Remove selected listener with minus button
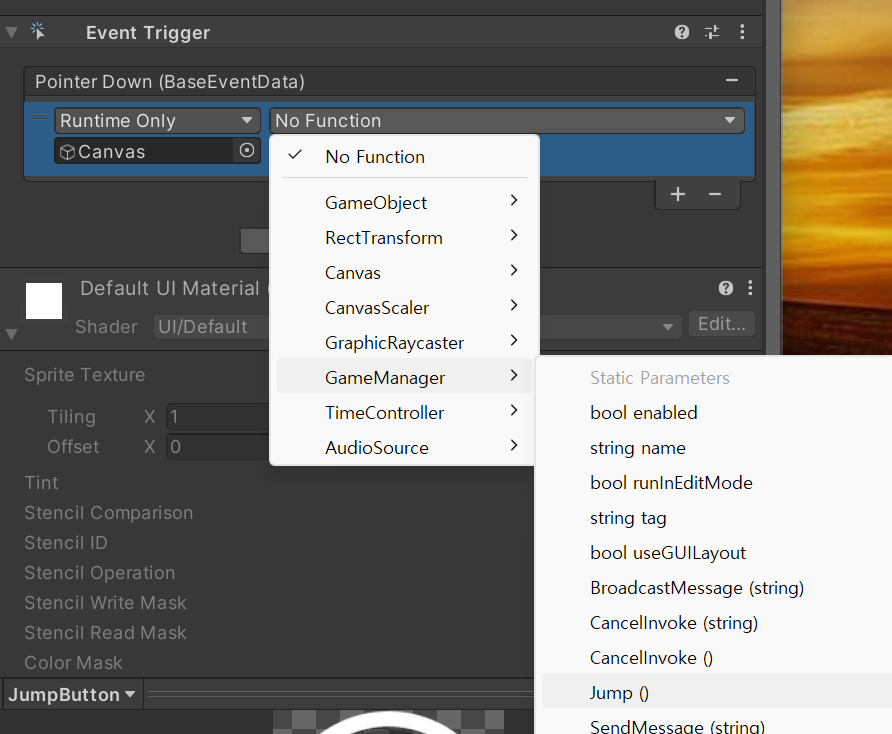Screen dimensions: 892x734 pos(715,195)
